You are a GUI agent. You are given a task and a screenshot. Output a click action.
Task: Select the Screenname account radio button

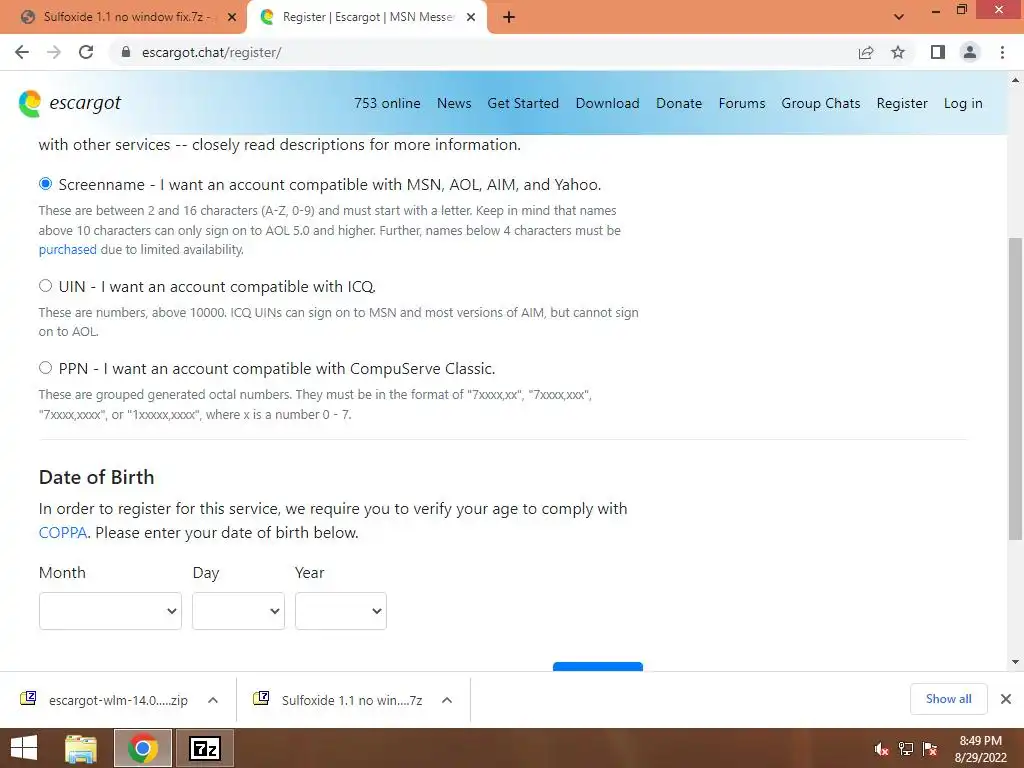(x=45, y=184)
